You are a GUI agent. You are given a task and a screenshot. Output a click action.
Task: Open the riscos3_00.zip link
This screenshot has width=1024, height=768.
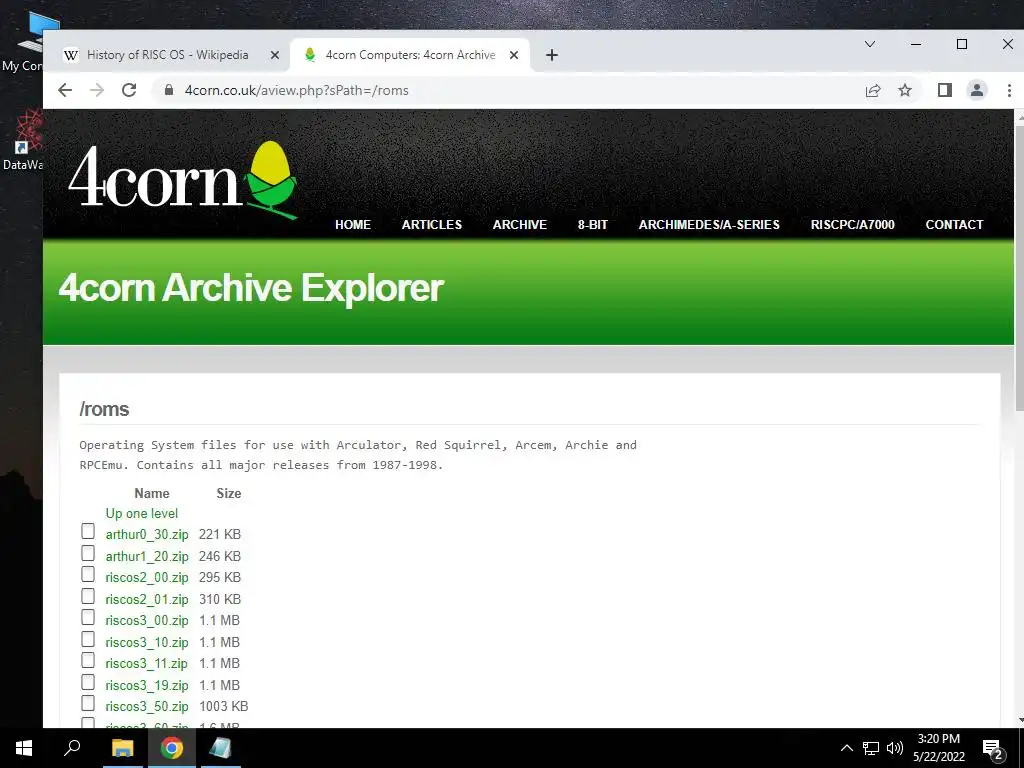147,620
